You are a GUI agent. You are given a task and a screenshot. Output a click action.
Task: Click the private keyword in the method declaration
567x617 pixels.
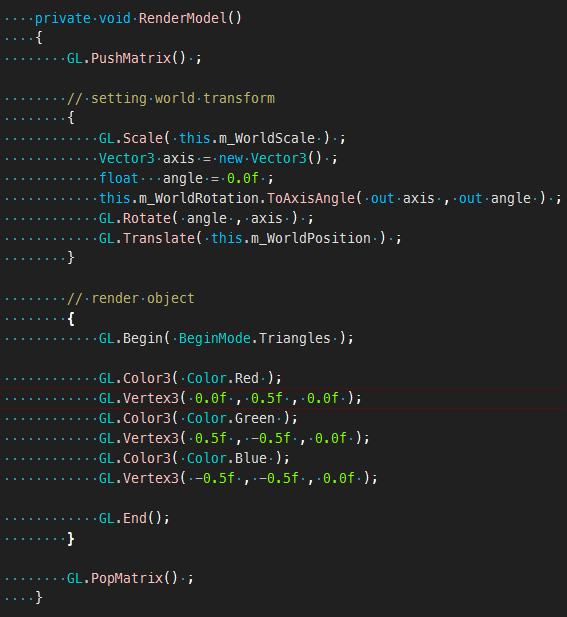(63, 18)
